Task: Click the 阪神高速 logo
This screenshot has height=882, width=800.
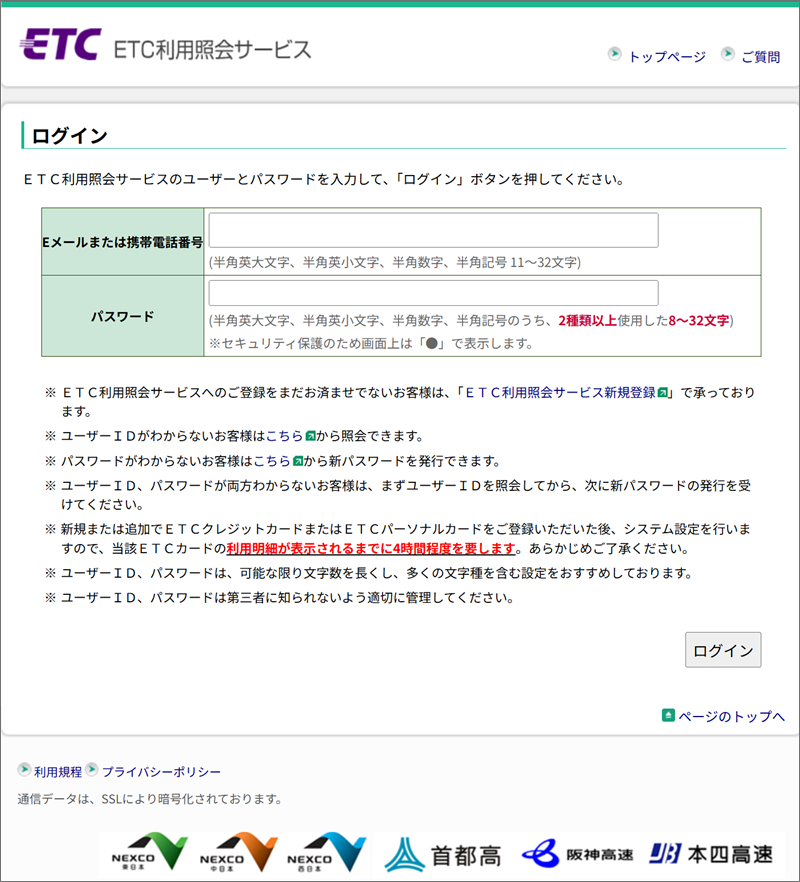Action: tap(577, 854)
